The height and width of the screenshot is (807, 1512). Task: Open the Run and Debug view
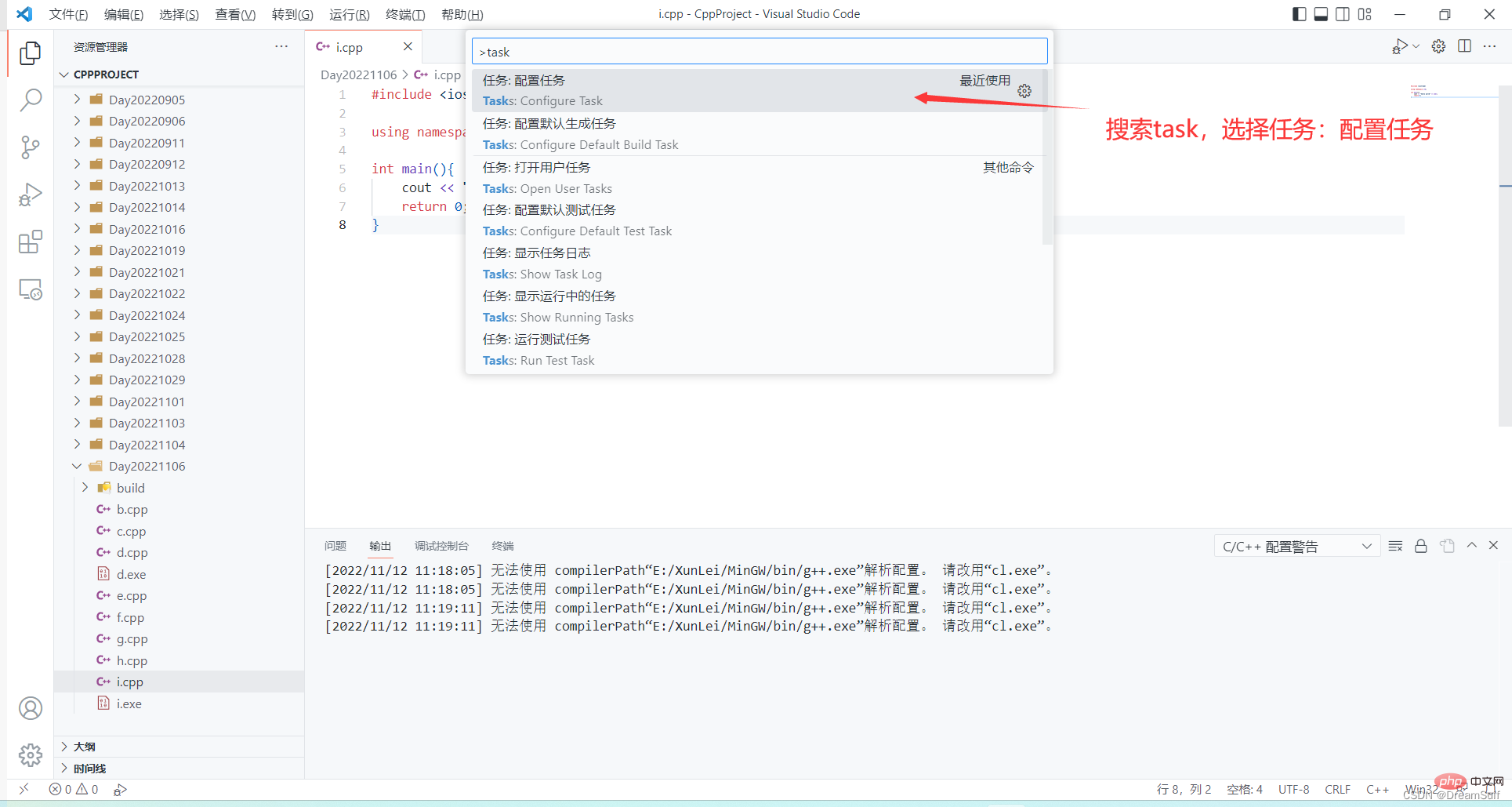click(x=31, y=194)
